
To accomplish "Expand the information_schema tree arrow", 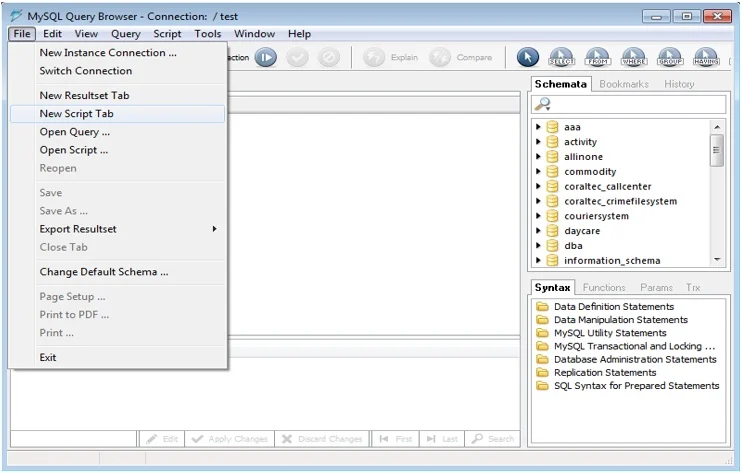I will click(x=538, y=260).
